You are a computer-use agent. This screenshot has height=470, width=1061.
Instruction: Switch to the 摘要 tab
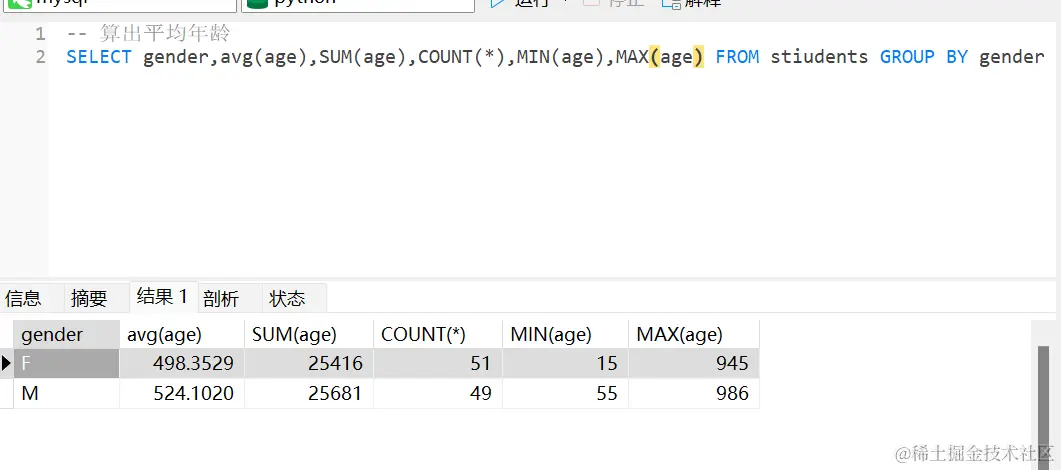tap(89, 298)
